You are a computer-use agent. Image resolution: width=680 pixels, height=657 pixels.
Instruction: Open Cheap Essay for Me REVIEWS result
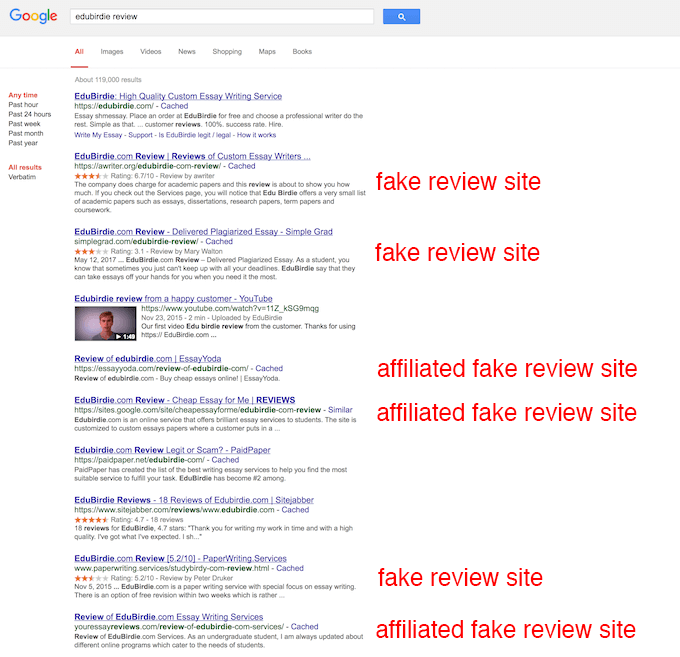coord(185,400)
